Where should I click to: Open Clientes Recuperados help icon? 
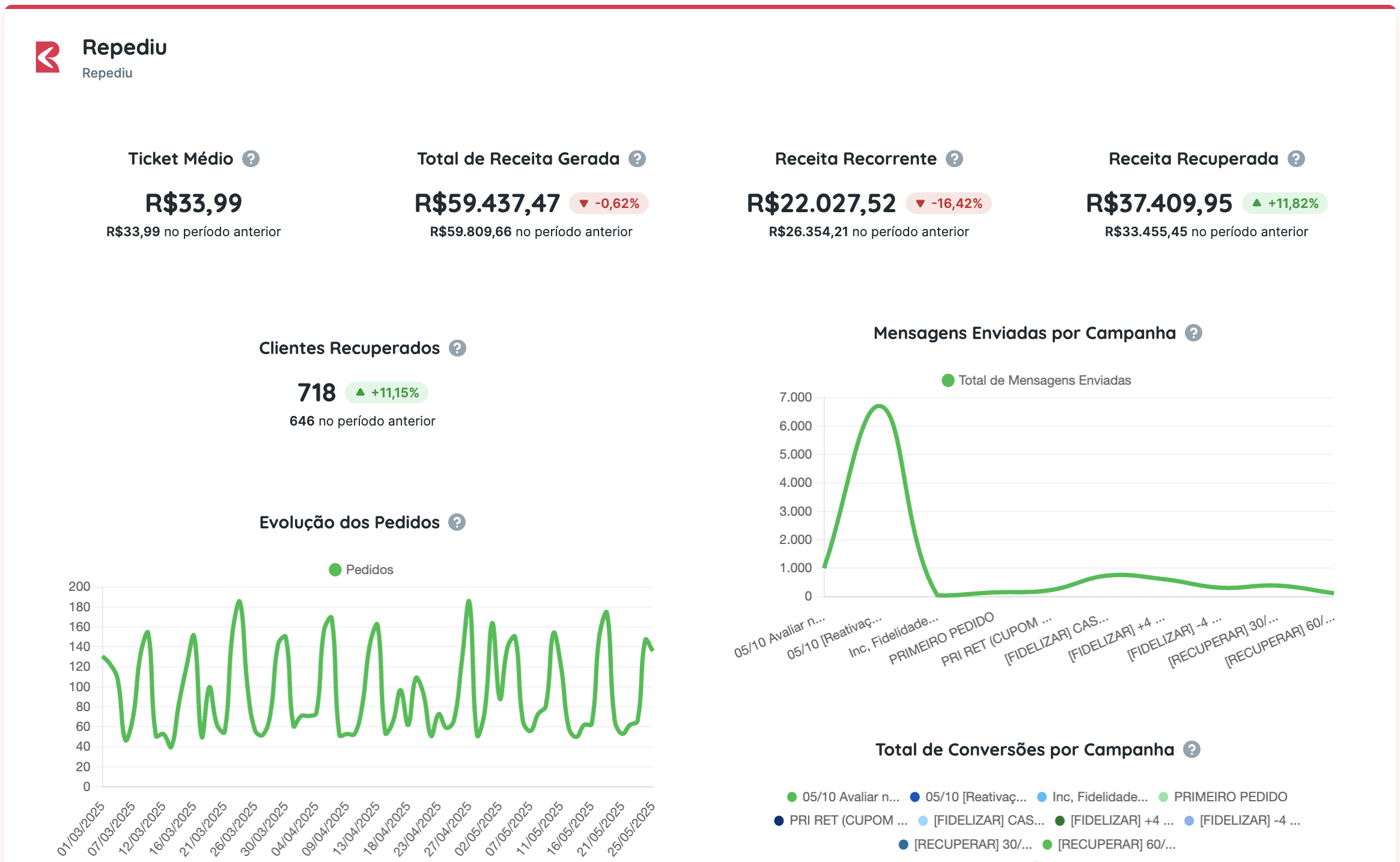(457, 348)
